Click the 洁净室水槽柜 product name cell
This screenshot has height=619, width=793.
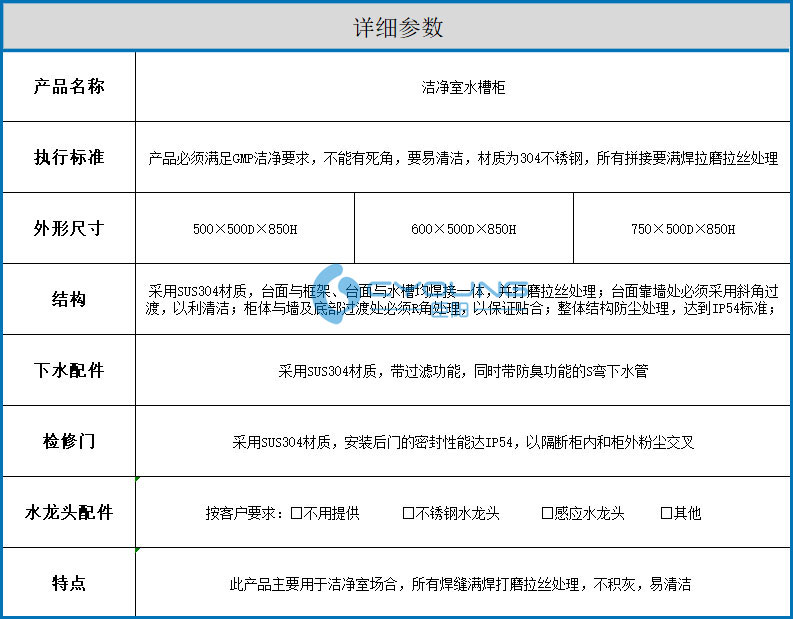point(463,88)
